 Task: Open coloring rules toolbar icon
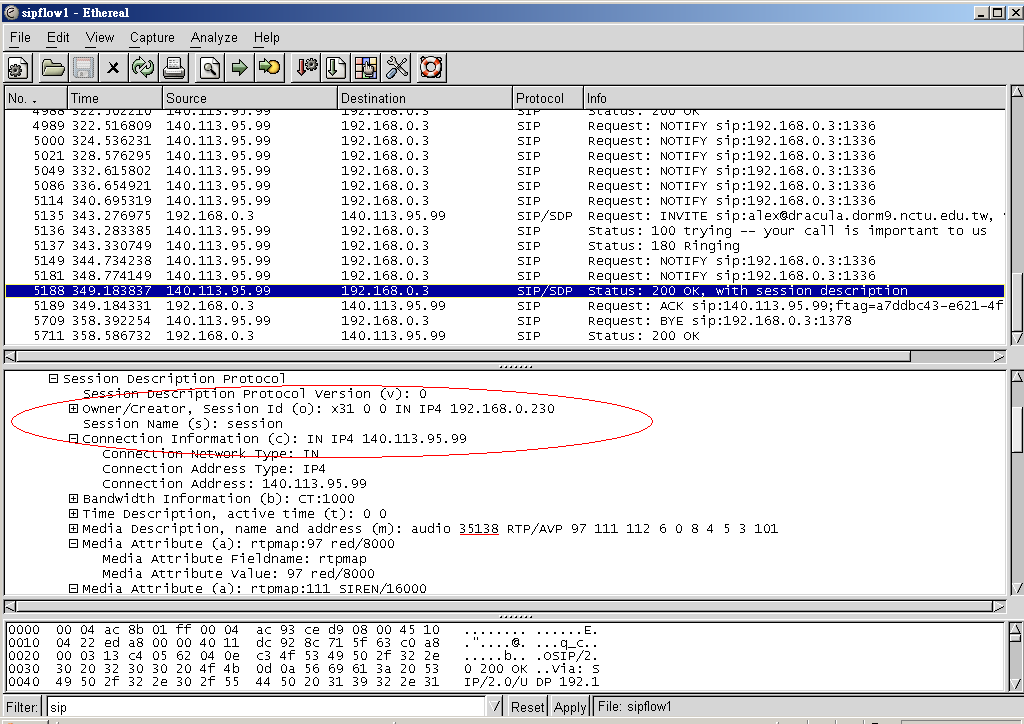click(x=366, y=68)
